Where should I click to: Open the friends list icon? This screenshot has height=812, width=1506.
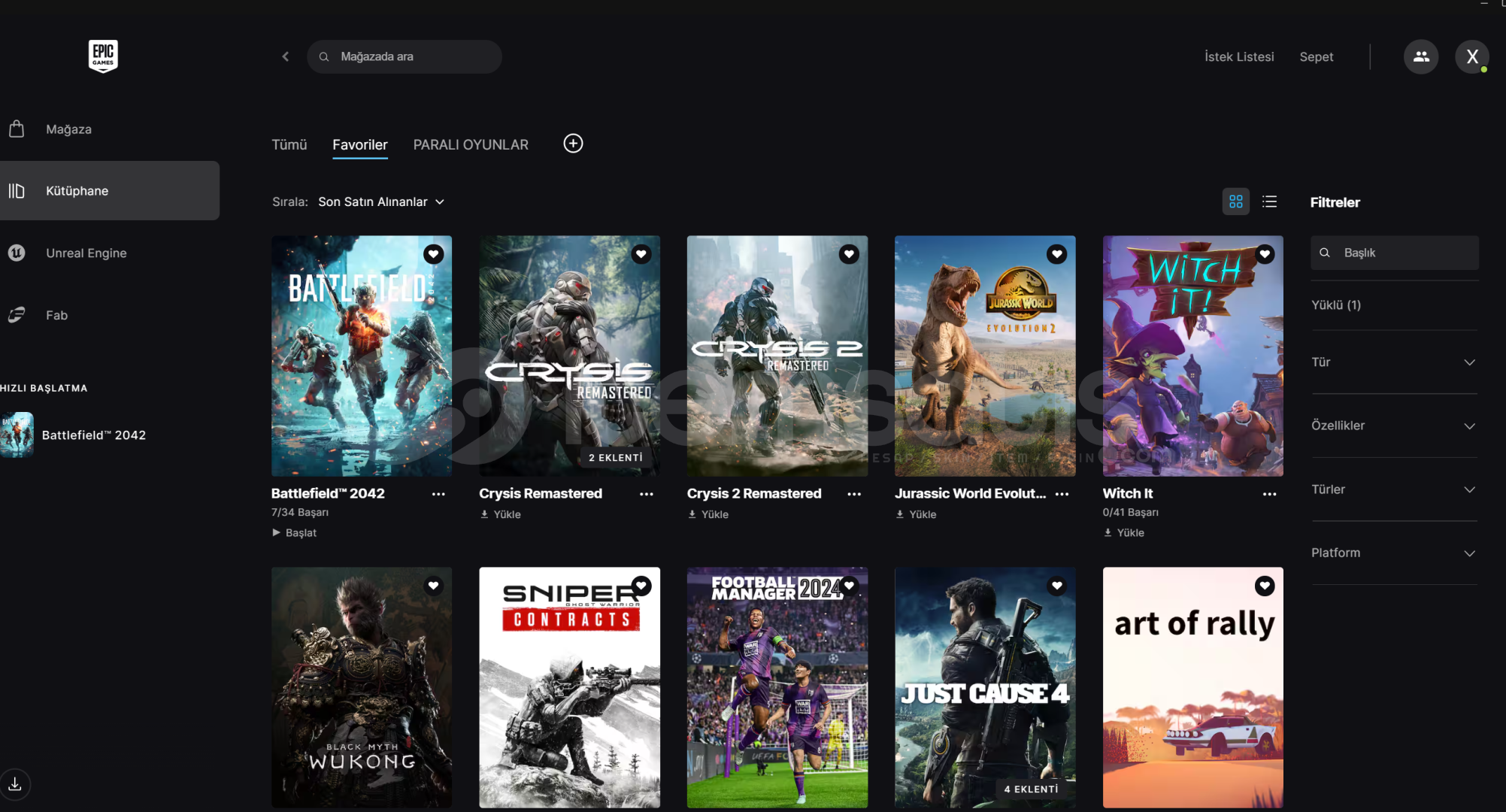pyautogui.click(x=1420, y=56)
